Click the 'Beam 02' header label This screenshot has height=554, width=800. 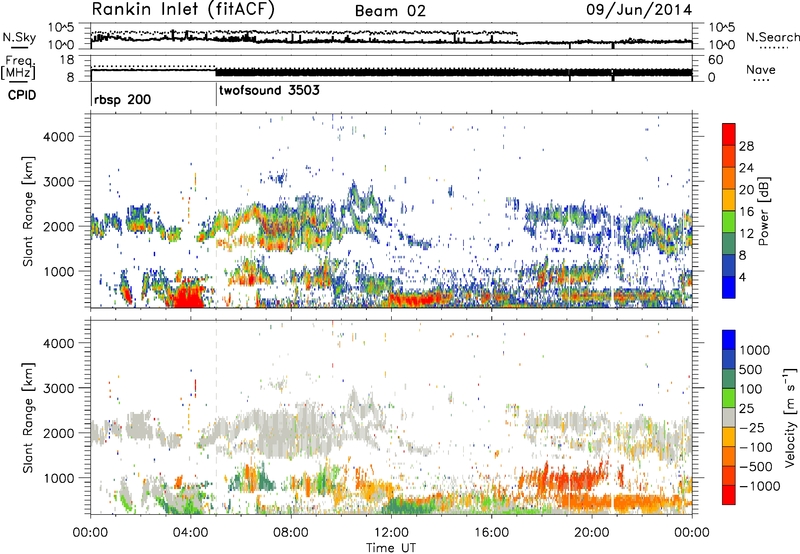coord(390,11)
